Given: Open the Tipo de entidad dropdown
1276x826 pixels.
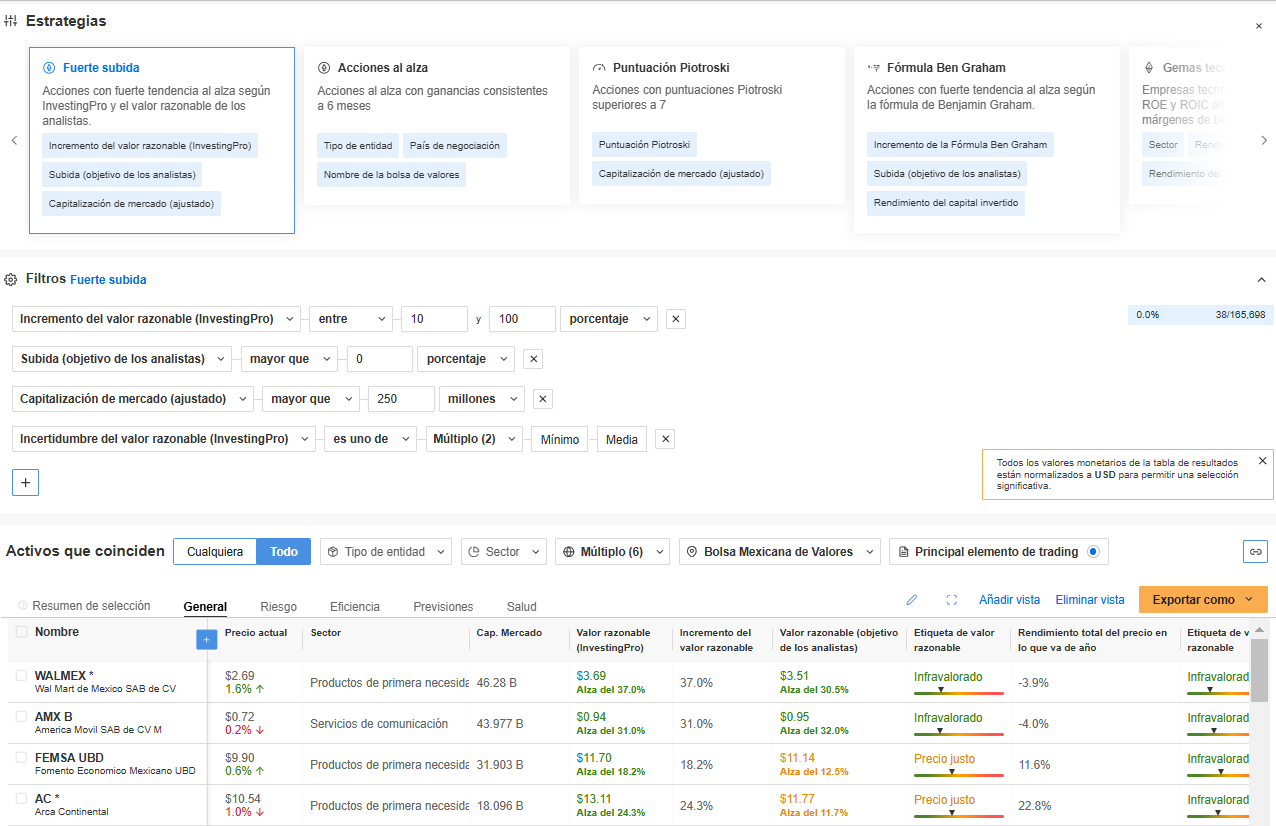Looking at the screenshot, I should 386,552.
